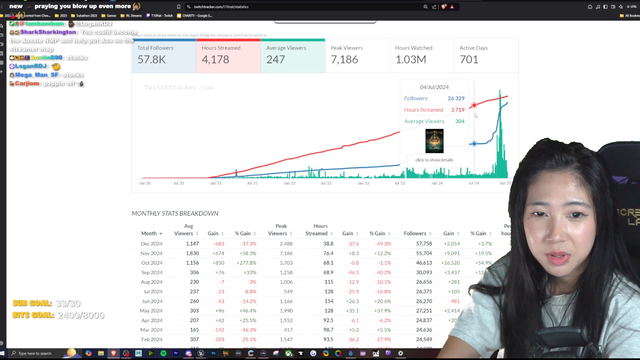Click the zoom magnifier icon in address bar
640x360 pixels.
coord(425,7)
